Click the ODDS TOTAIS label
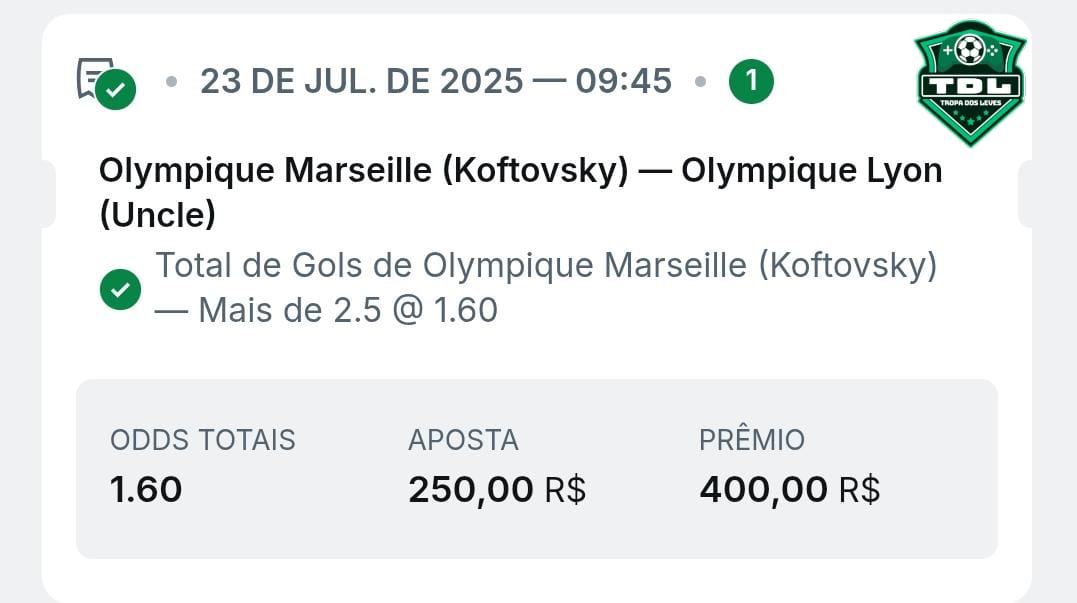 [203, 440]
